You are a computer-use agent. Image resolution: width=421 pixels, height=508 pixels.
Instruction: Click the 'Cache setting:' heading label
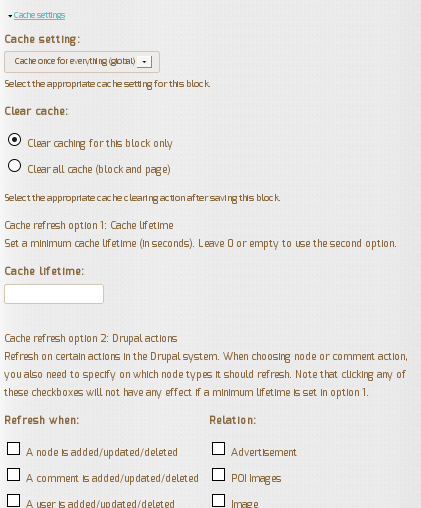coord(42,39)
